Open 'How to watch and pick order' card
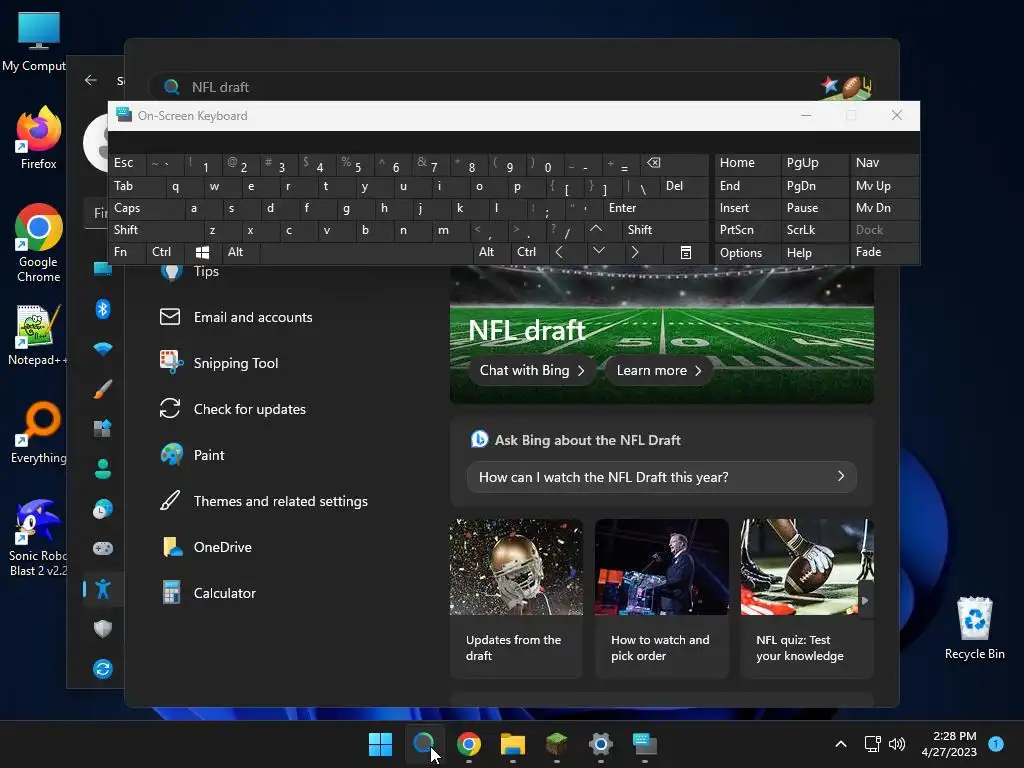 pos(662,598)
